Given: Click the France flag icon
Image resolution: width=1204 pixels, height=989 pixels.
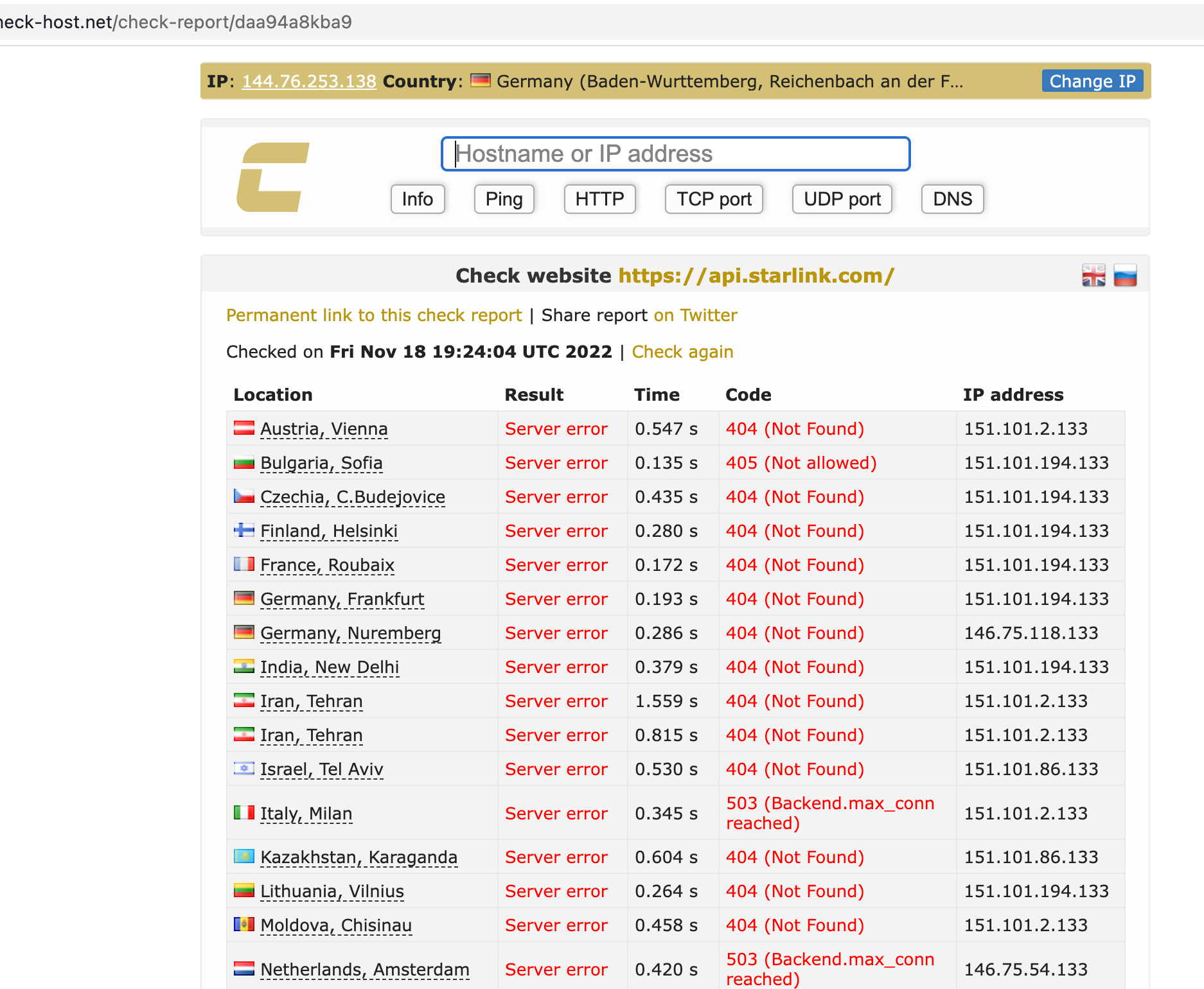Looking at the screenshot, I should coord(243,564).
